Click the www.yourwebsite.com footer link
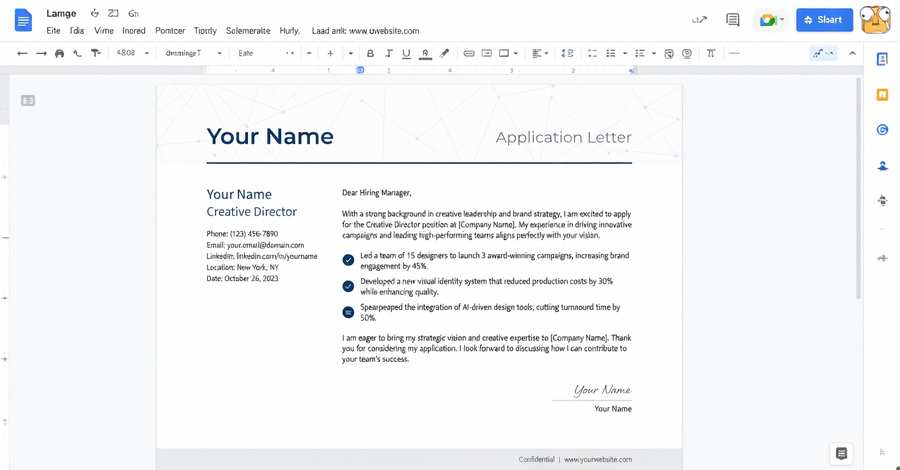 tap(598, 460)
